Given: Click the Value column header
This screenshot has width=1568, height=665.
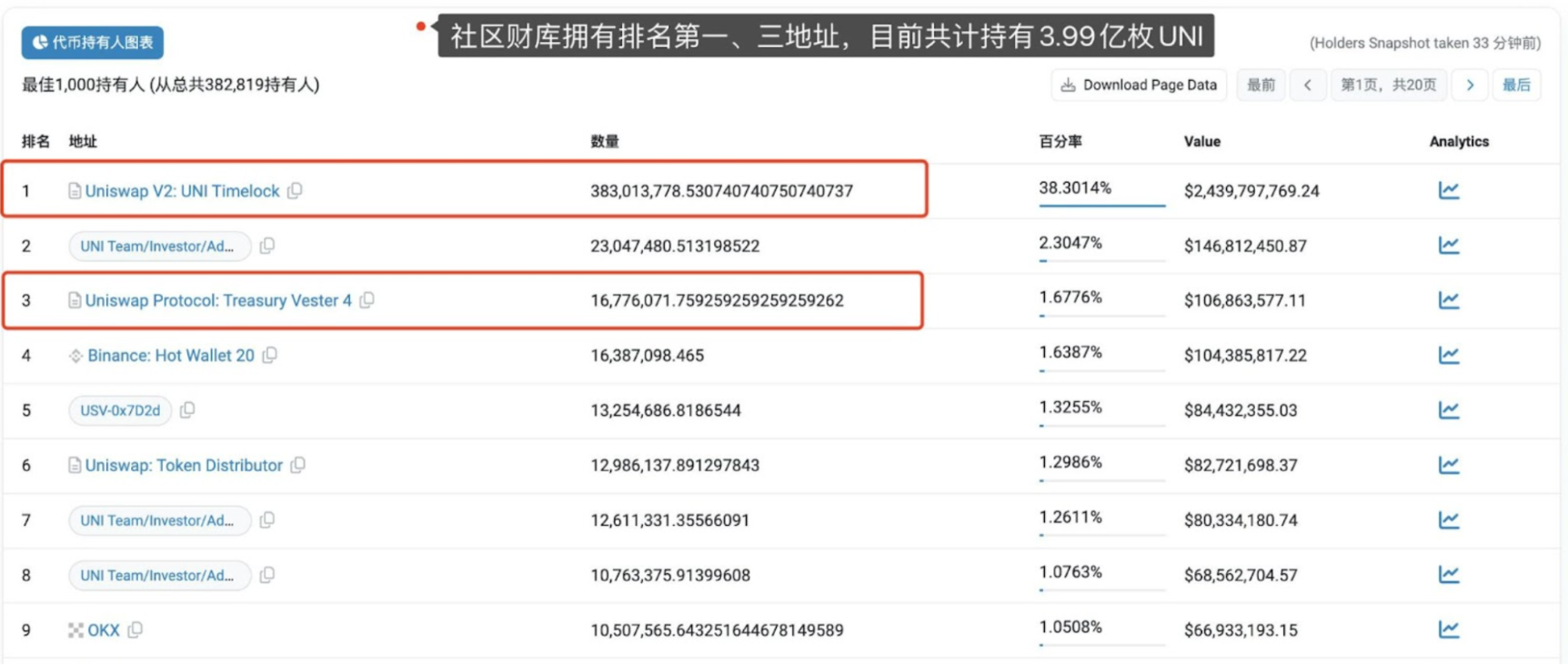Looking at the screenshot, I should tap(1202, 141).
